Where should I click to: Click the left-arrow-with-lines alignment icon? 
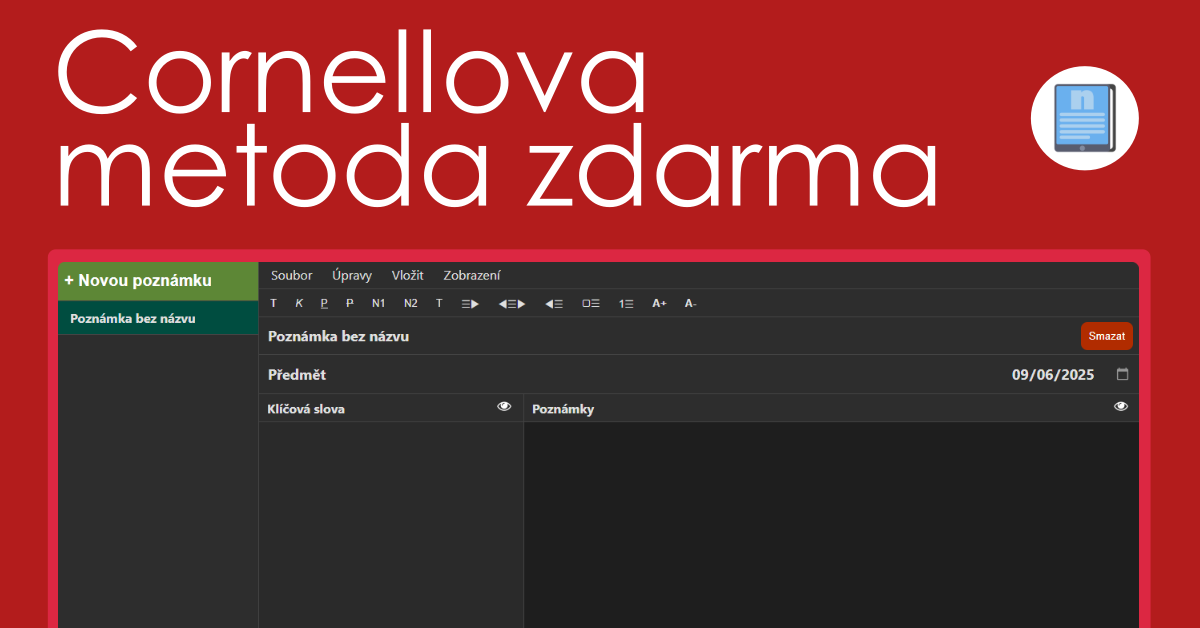(554, 303)
